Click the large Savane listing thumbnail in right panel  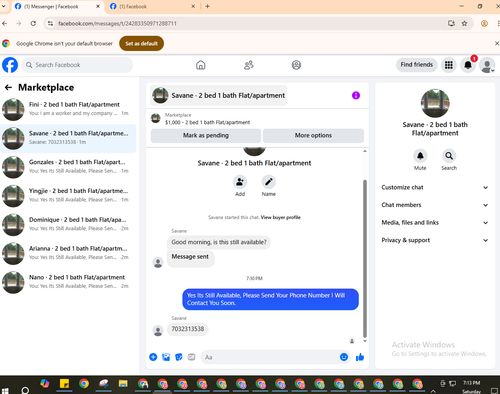pyautogui.click(x=435, y=103)
